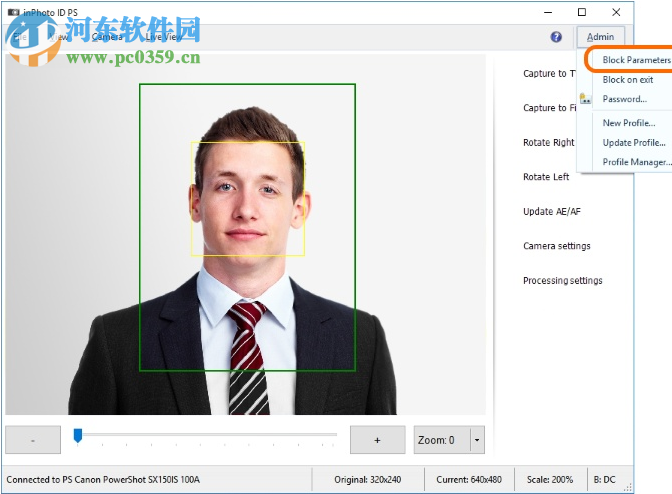Click the B: DC status entry
This screenshot has height=494, width=672.
coord(604,479)
